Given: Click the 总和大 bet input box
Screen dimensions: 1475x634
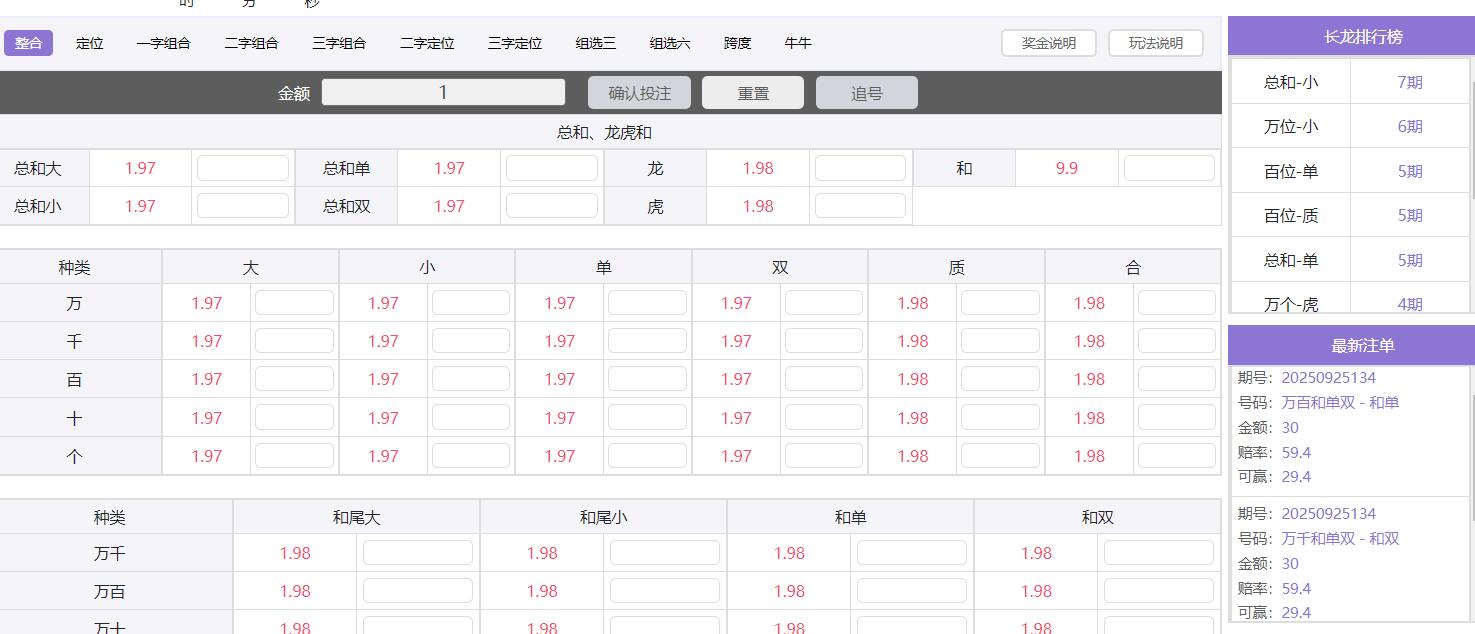Looking at the screenshot, I should pos(243,168).
